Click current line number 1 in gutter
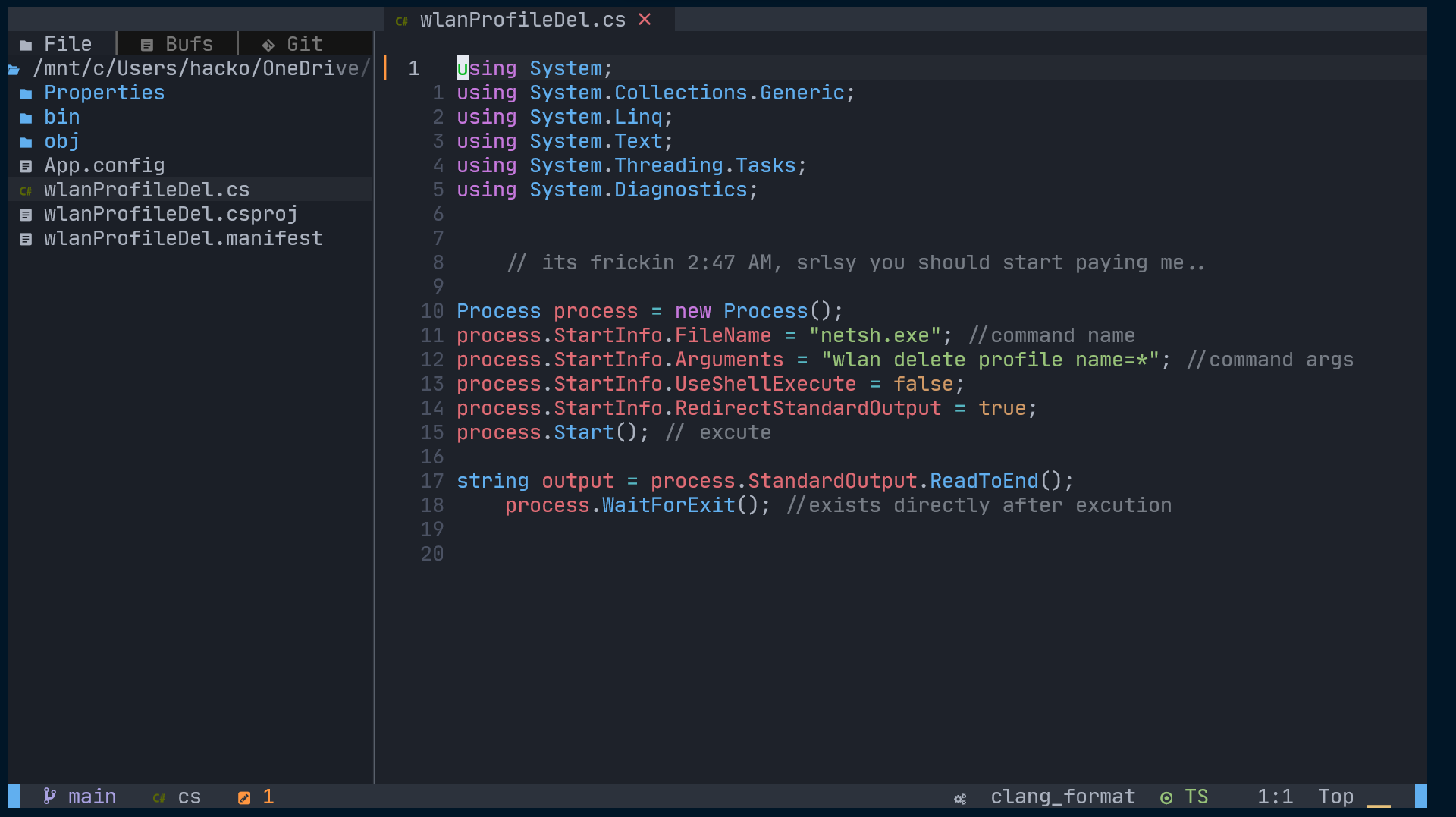Viewport: 1456px width, 817px height. click(414, 68)
